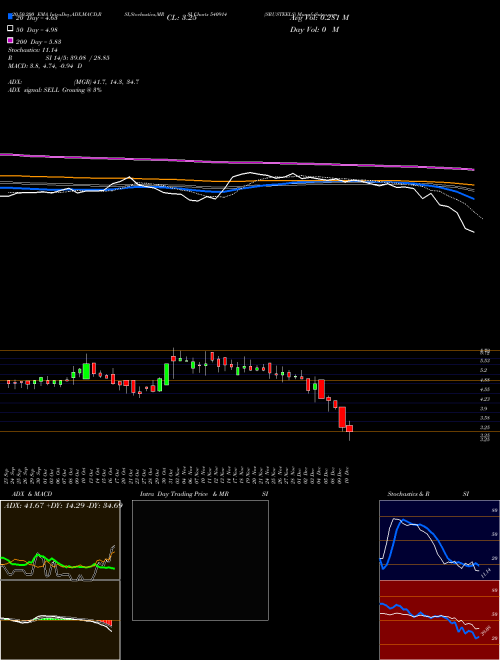500x660 pixels.
Task: Click the 'CL: 3.25' closing price label
Action: click(182, 18)
